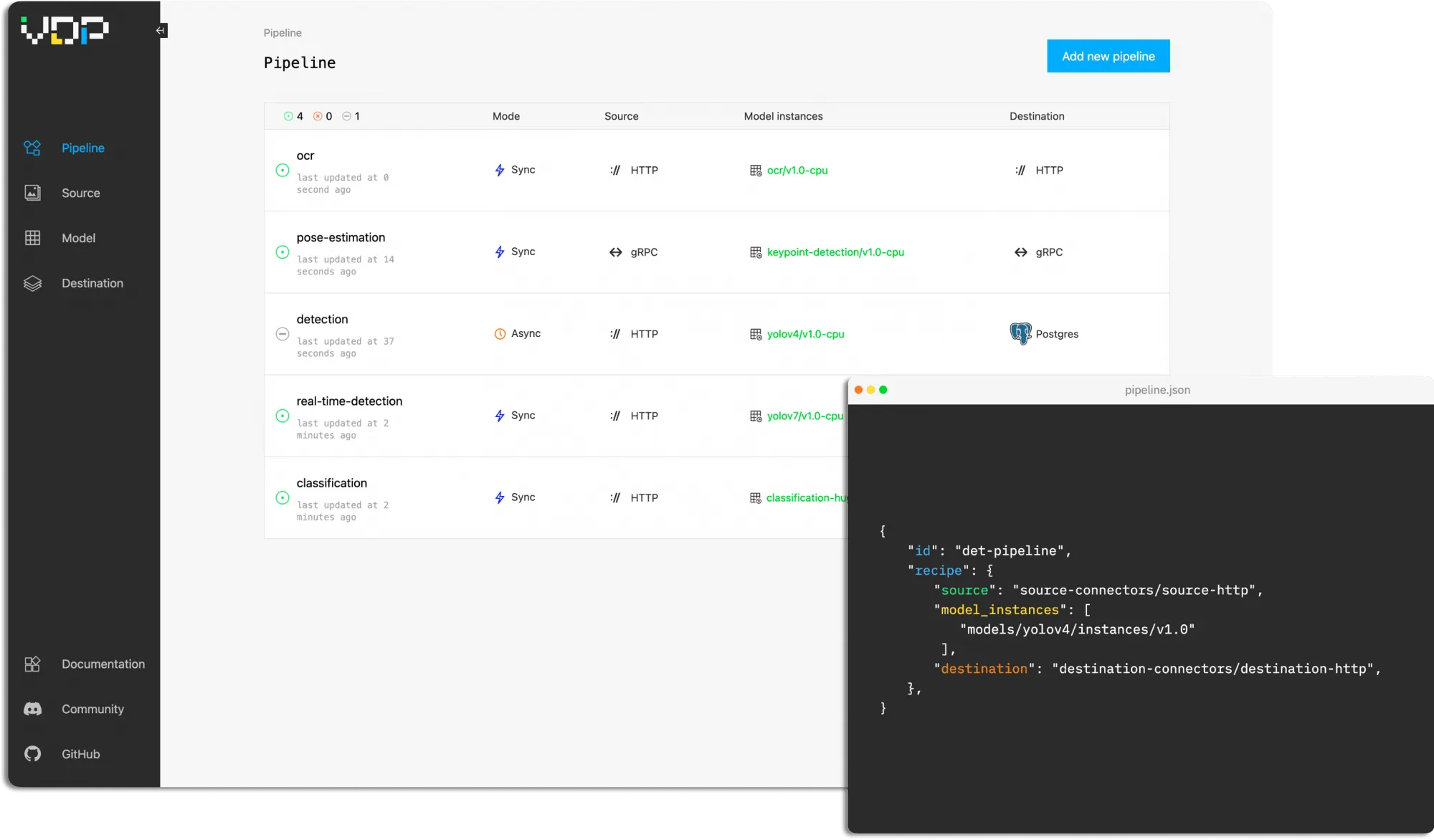Filter by the green active count 4
This screenshot has width=1434, height=840.
point(293,116)
